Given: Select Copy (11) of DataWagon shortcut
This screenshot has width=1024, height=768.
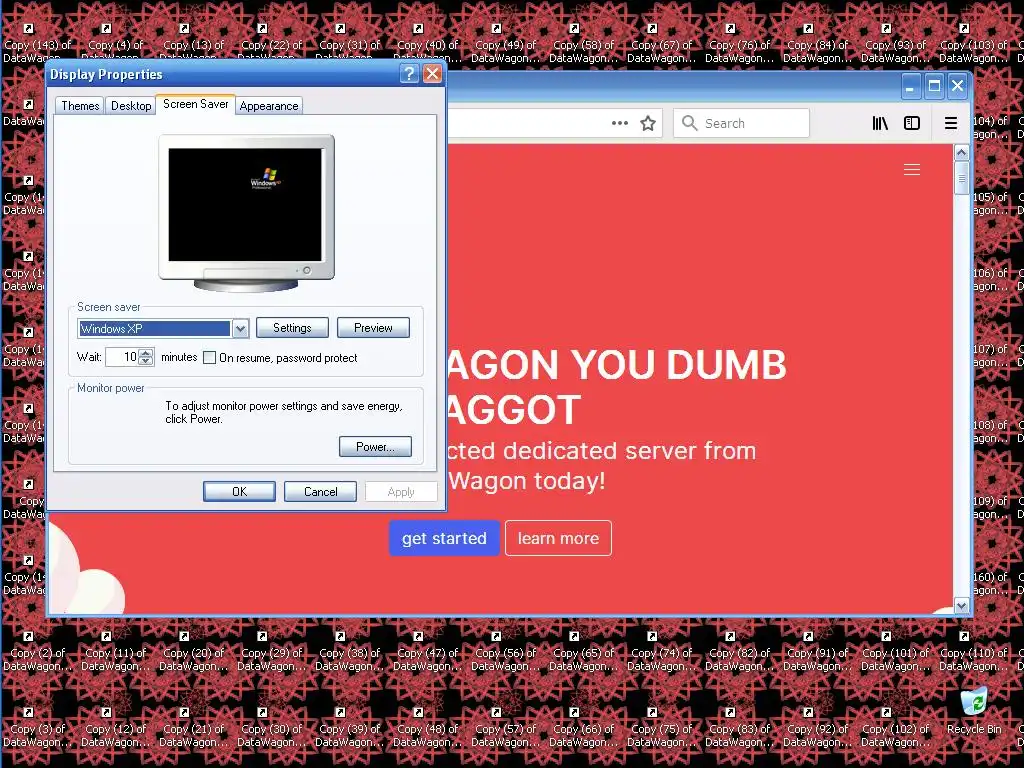Looking at the screenshot, I should [115, 651].
